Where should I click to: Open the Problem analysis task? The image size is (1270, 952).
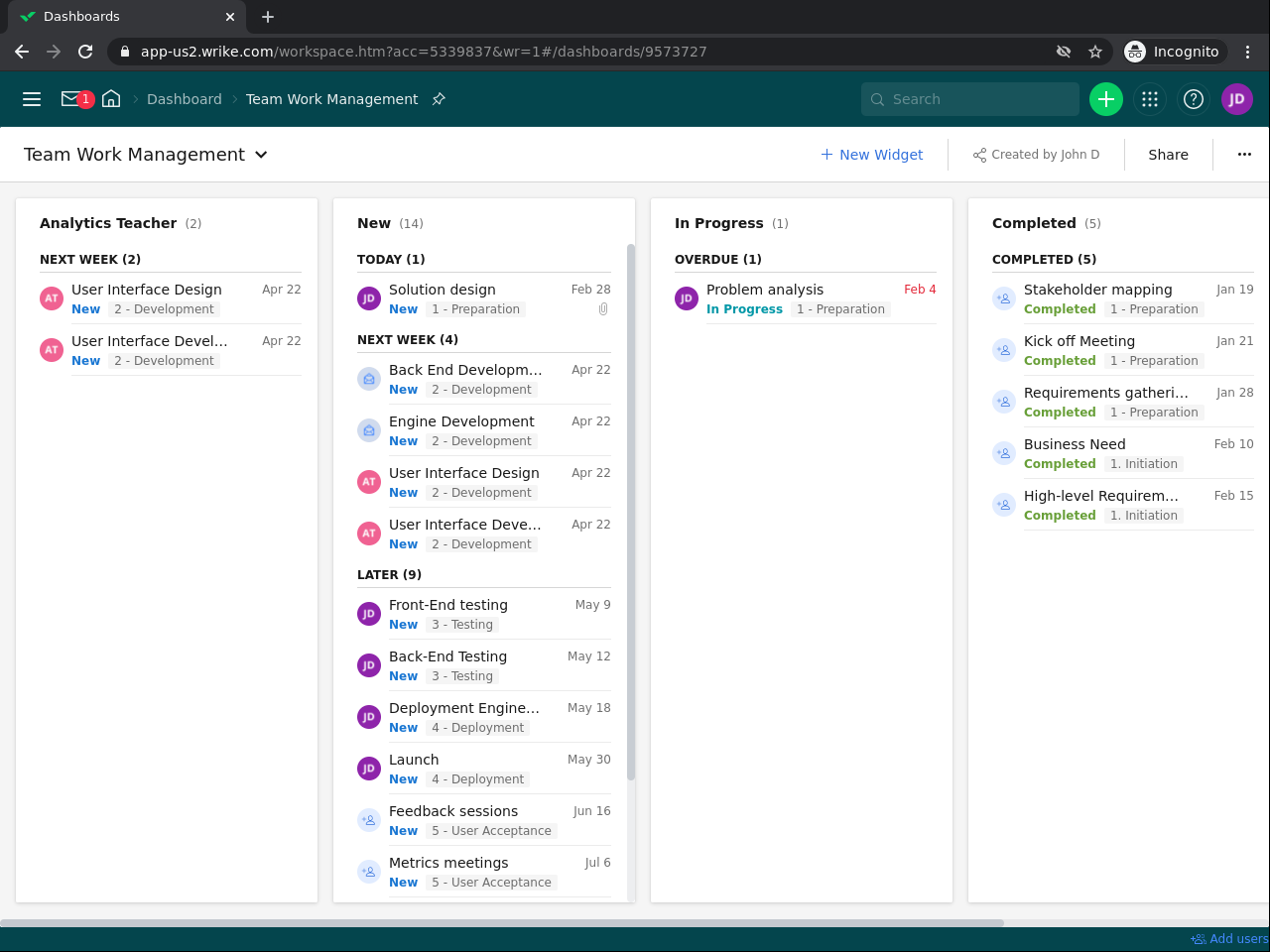coord(765,290)
